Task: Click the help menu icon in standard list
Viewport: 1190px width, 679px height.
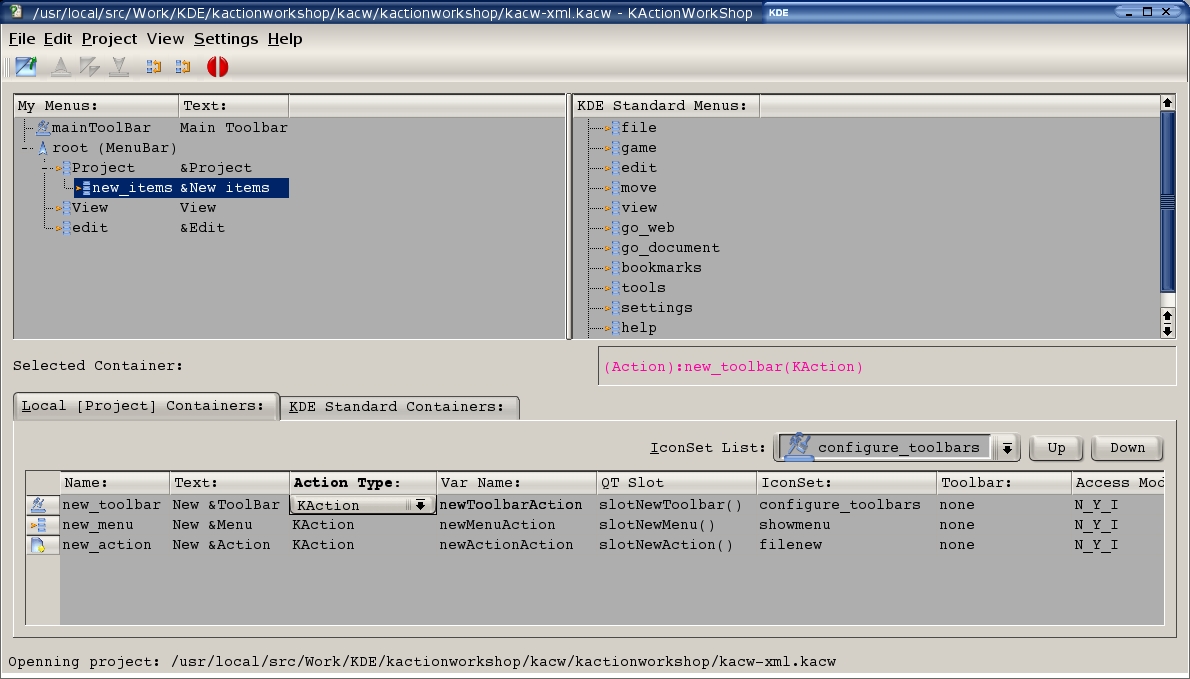Action: point(612,328)
